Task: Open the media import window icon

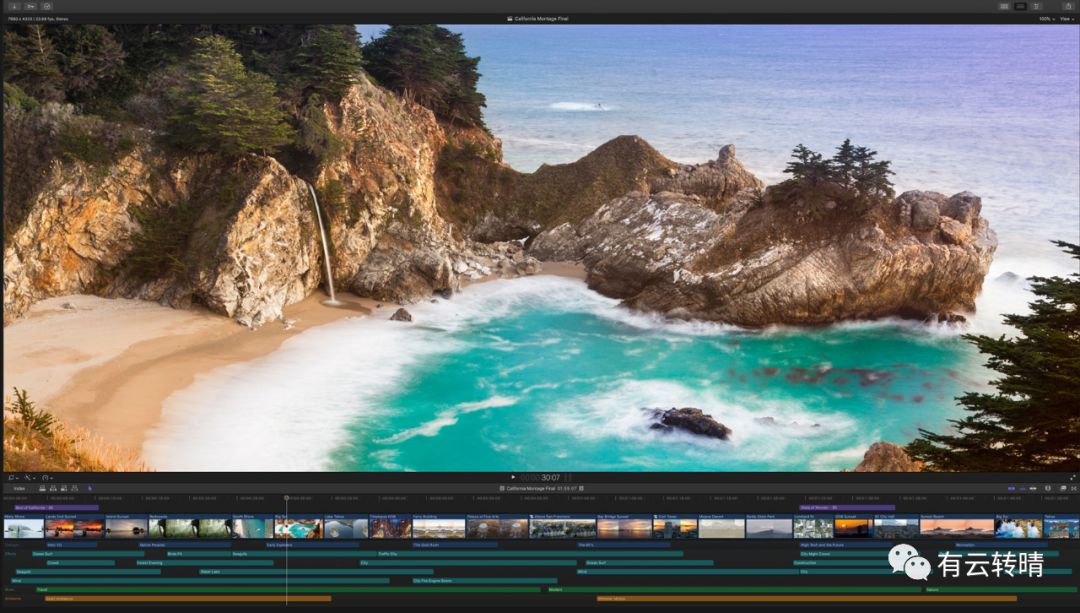Action: (14, 6)
